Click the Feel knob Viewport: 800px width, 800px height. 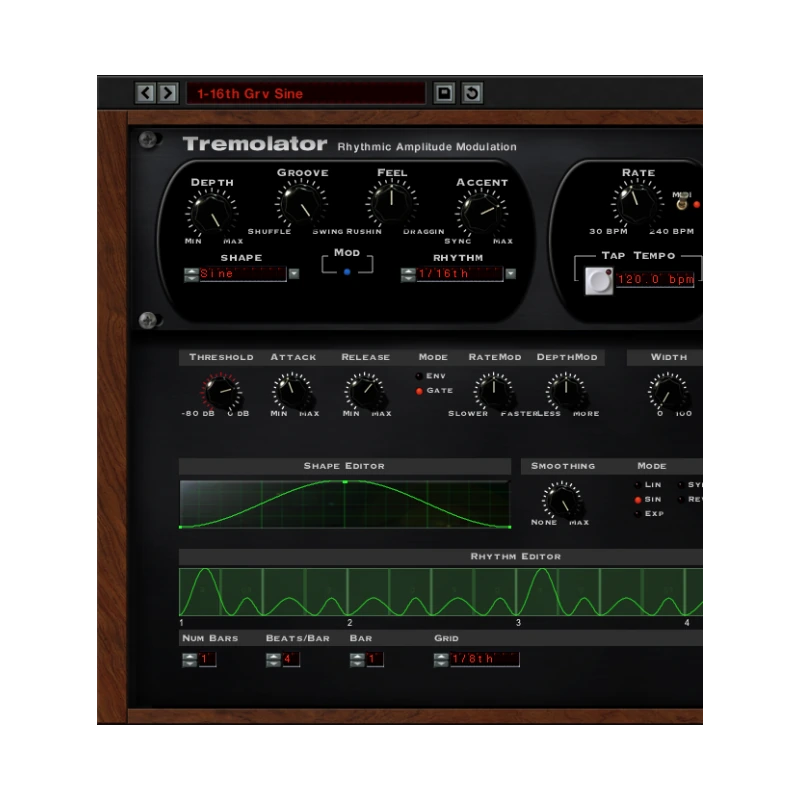click(391, 204)
